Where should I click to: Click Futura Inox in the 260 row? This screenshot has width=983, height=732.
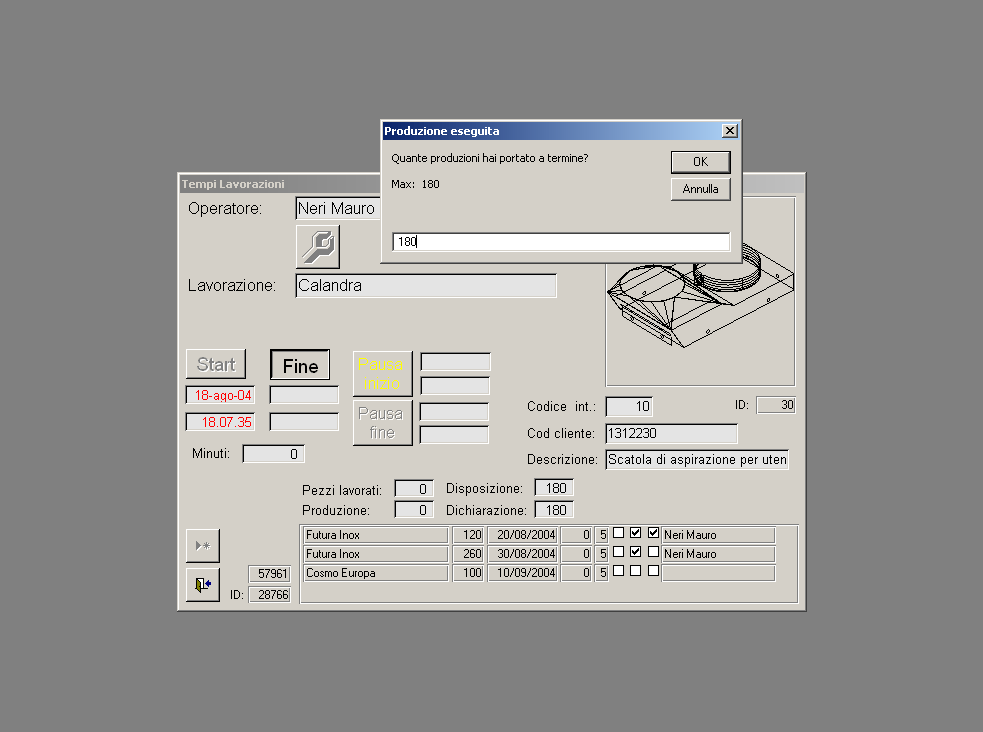(376, 554)
